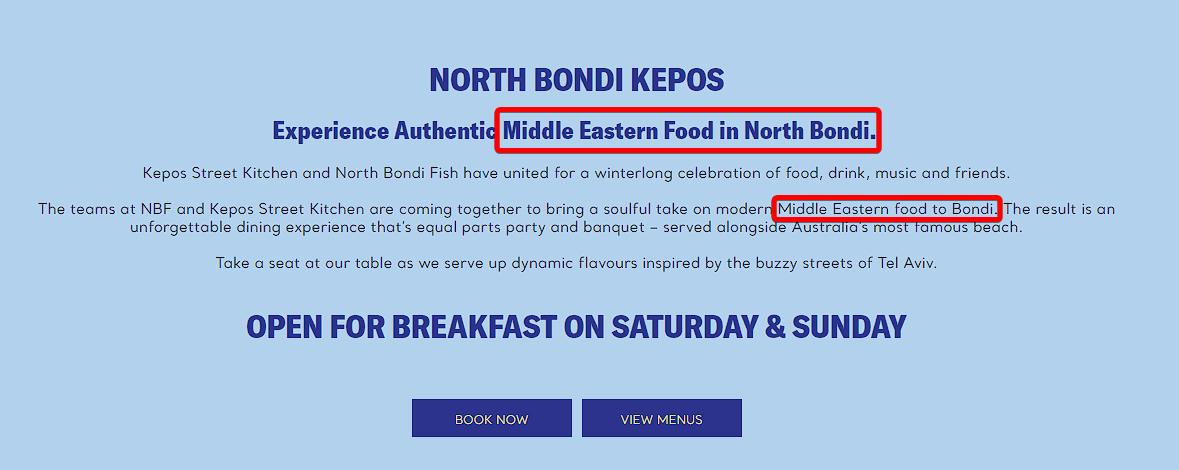Click highlighted 'Middle Eastern Food in North Bondi' subheading

pyautogui.click(x=688, y=130)
